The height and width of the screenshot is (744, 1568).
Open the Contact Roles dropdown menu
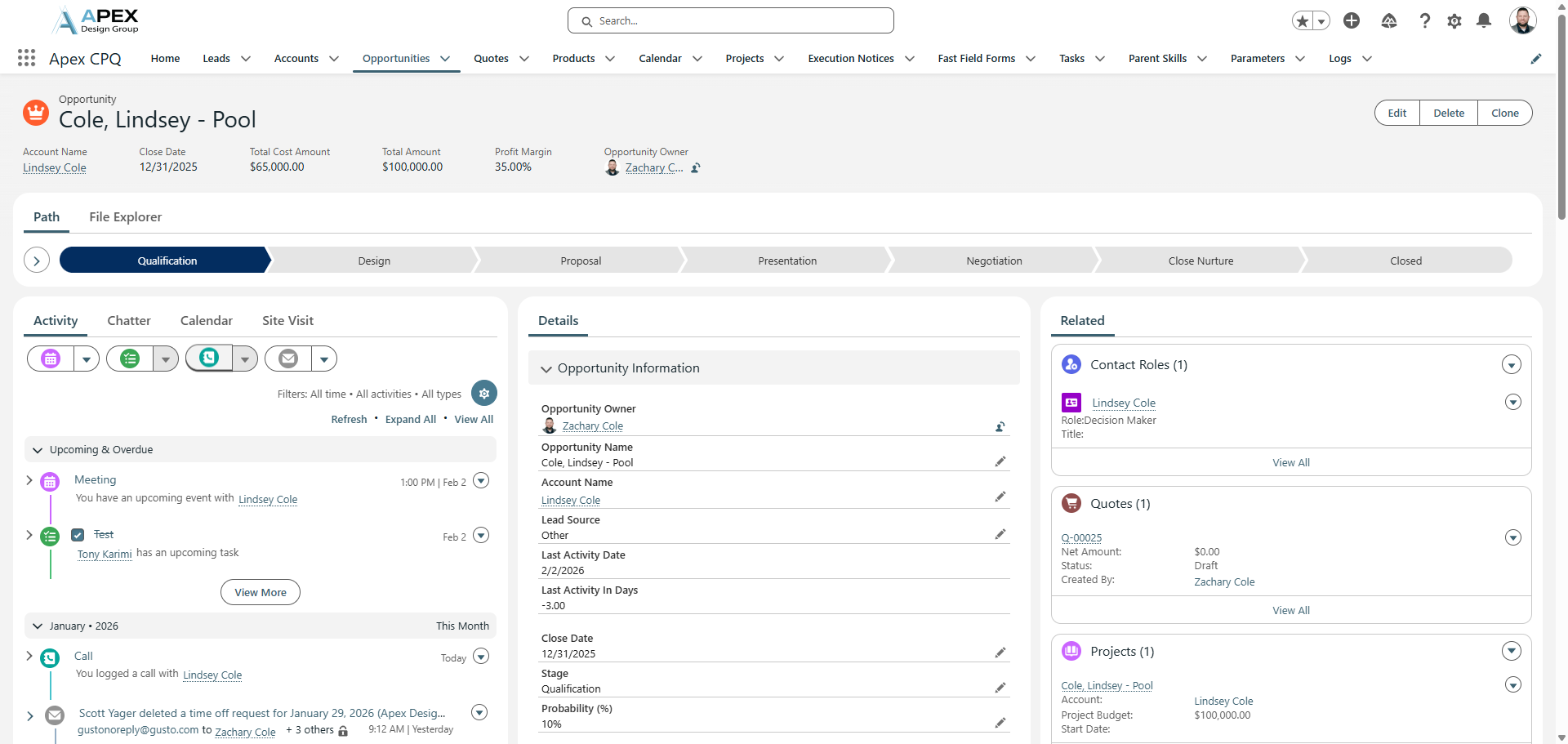[1511, 365]
